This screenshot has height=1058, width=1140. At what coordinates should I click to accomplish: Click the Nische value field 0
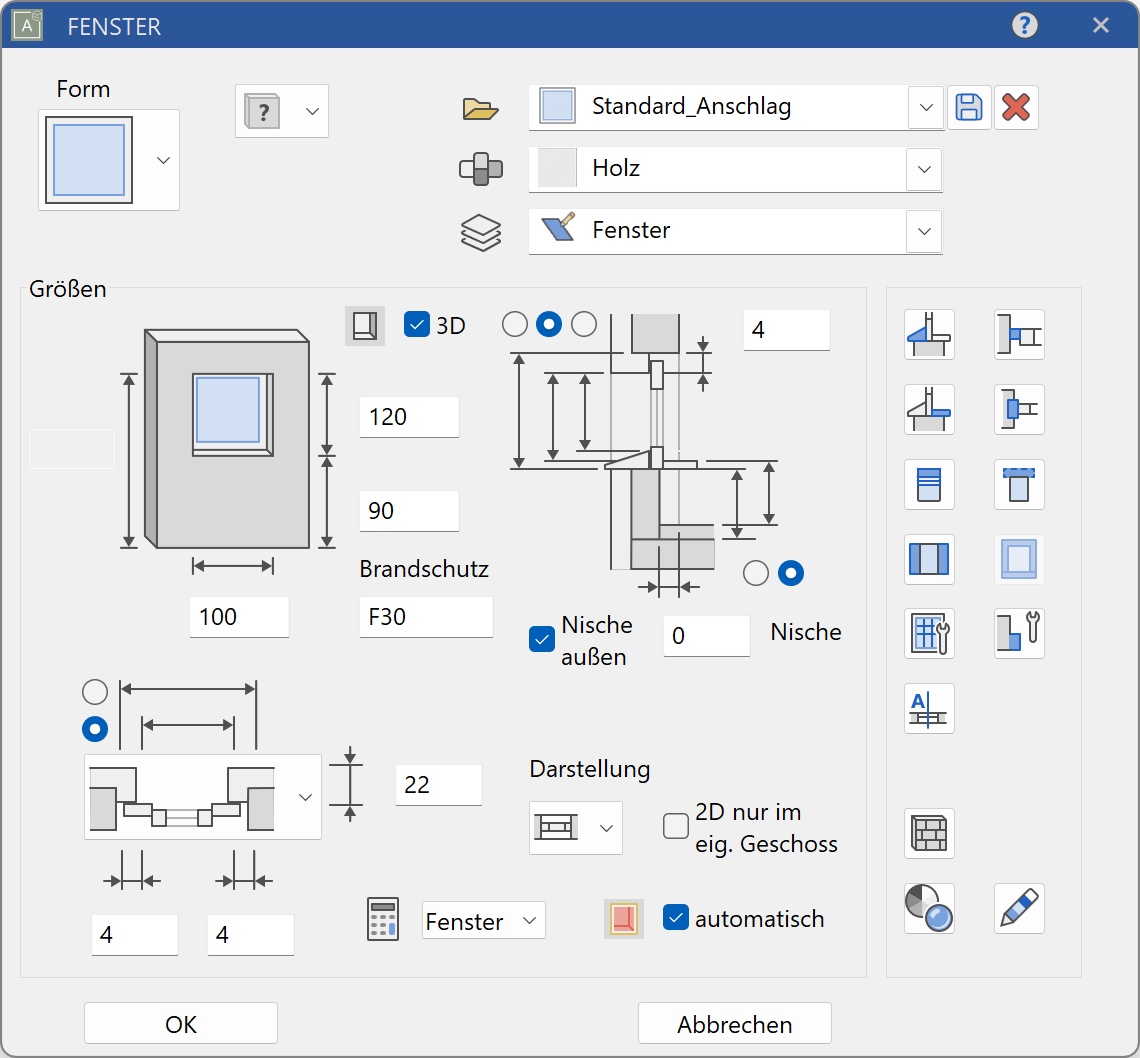pos(707,636)
